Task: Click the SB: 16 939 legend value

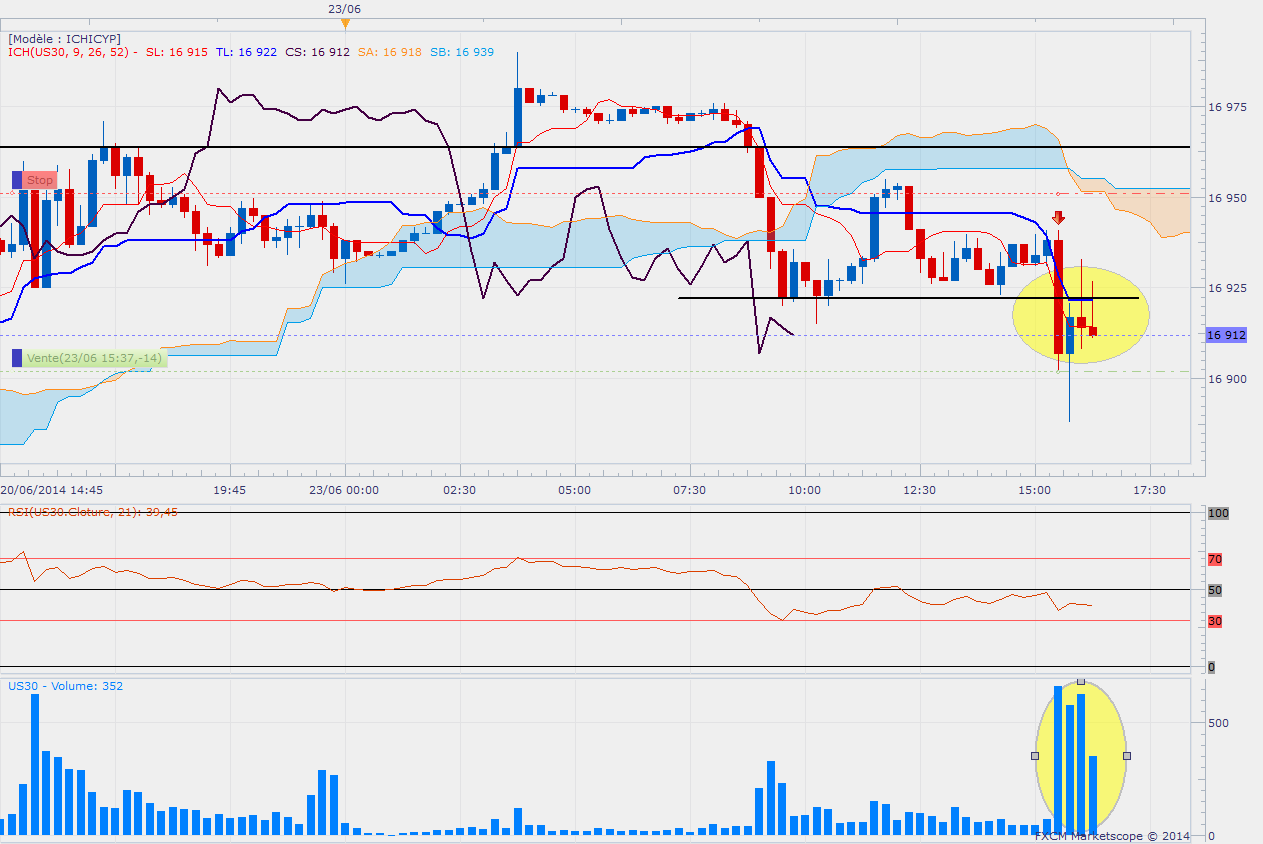Action: pyautogui.click(x=461, y=52)
